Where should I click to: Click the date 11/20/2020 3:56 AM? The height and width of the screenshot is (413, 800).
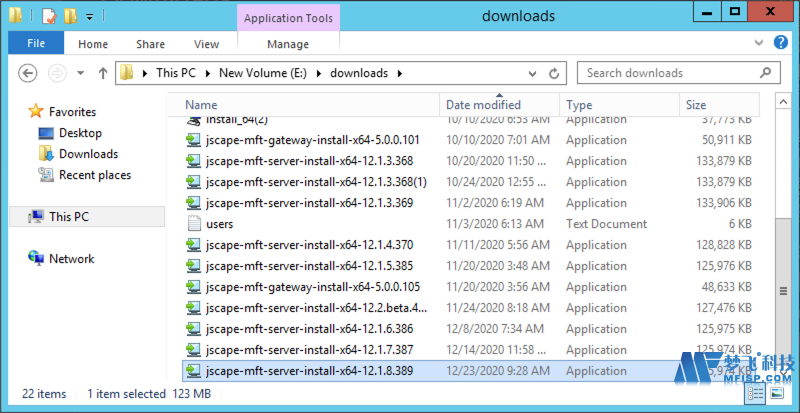click(497, 287)
